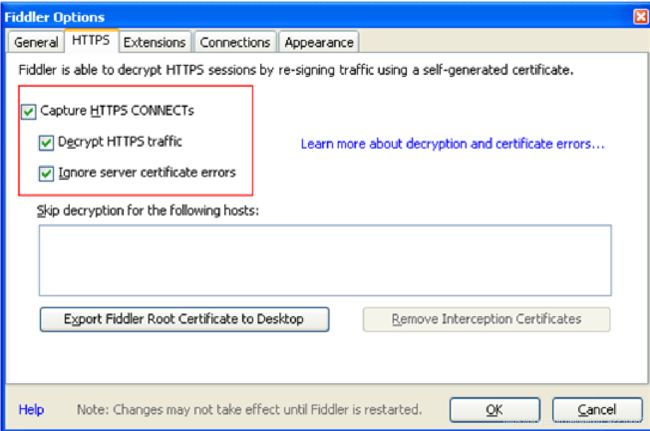This screenshot has height=431, width=650.
Task: Click the Fiddler Options title bar
Action: coord(300,17)
